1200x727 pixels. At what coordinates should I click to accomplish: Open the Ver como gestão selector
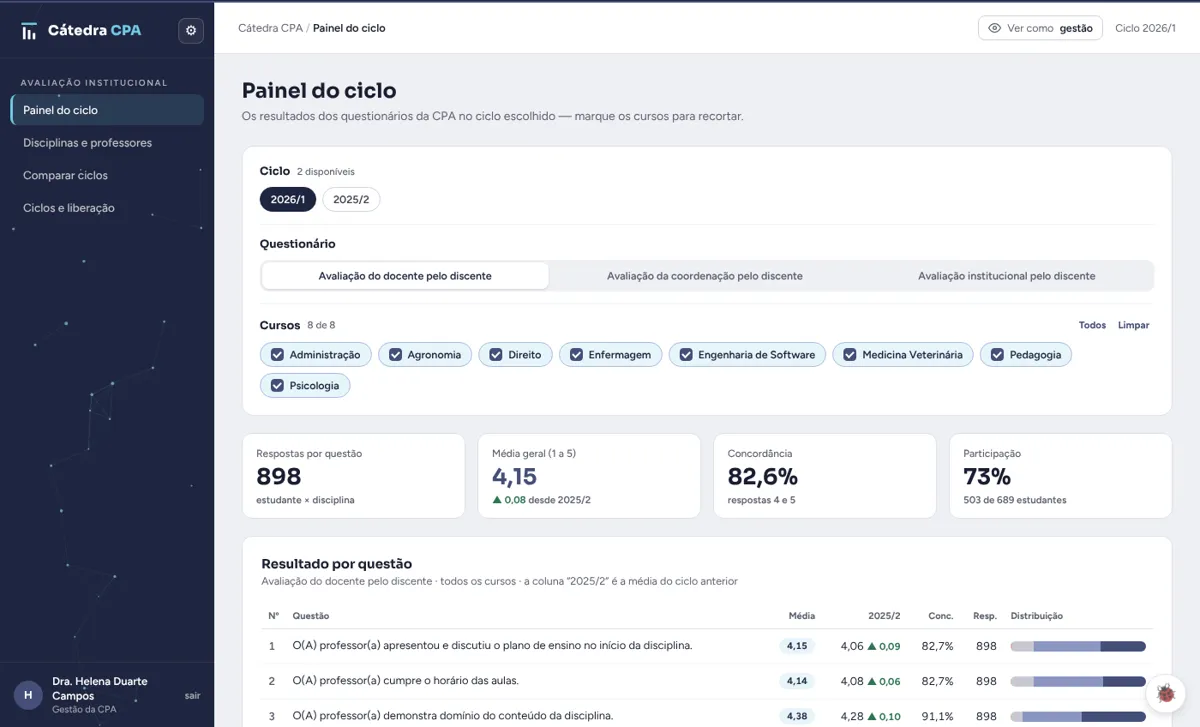(1040, 28)
